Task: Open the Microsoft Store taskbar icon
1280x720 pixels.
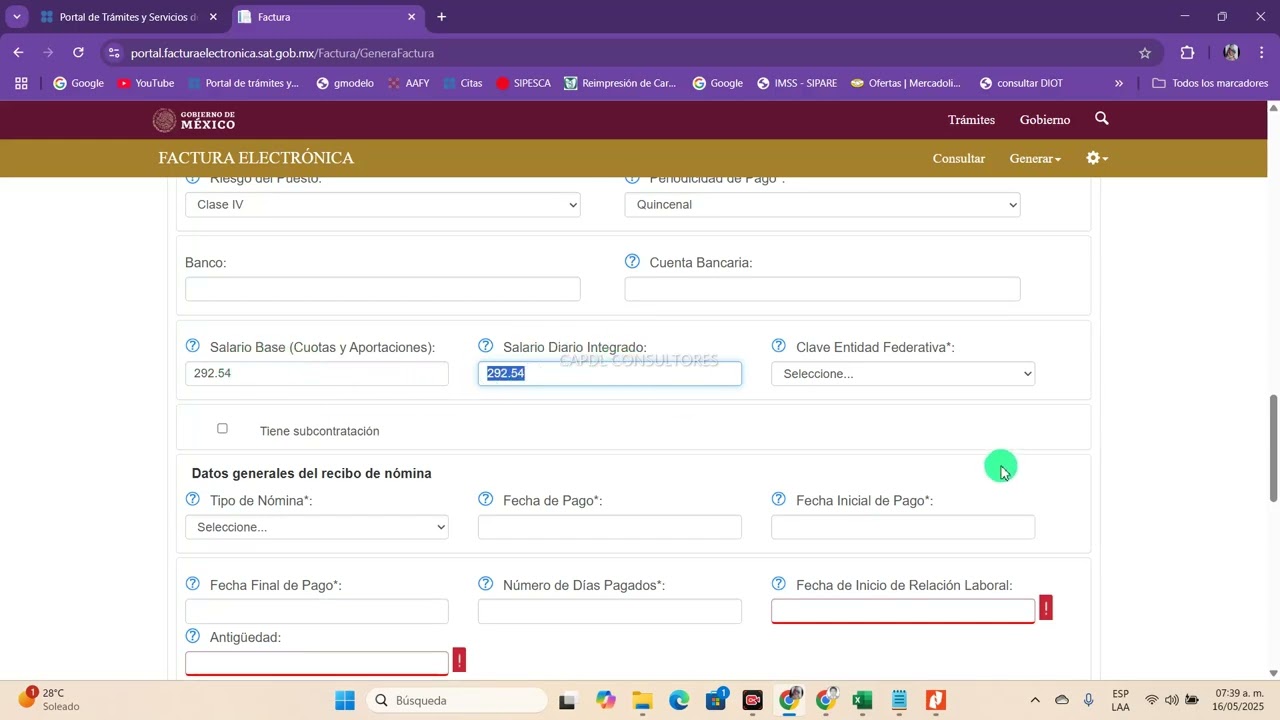Action: [716, 700]
